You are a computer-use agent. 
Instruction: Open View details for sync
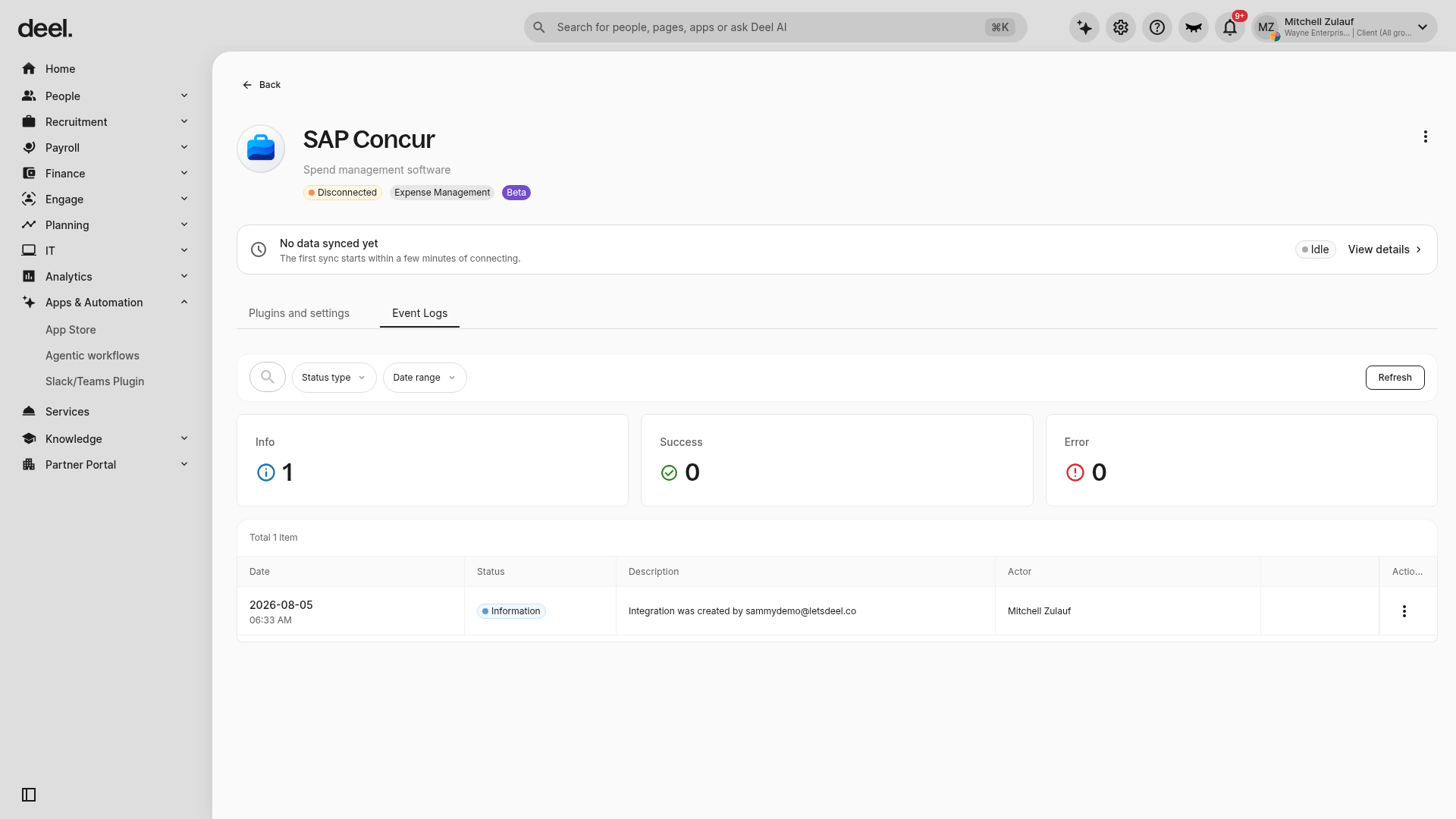pyautogui.click(x=1385, y=249)
